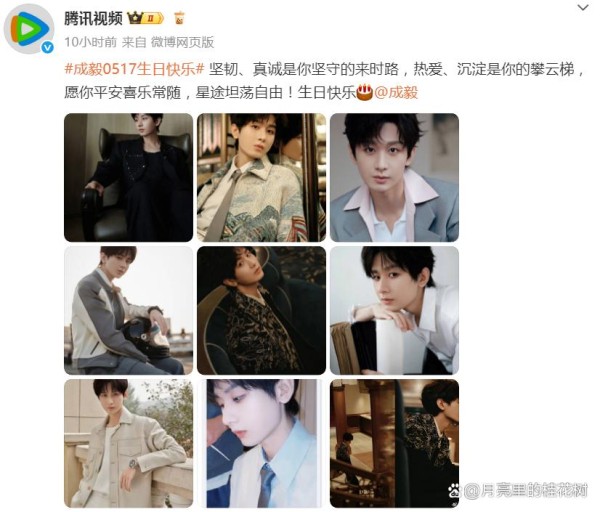Click the 月亮里的桂花树 watermark logo

tap(518, 490)
